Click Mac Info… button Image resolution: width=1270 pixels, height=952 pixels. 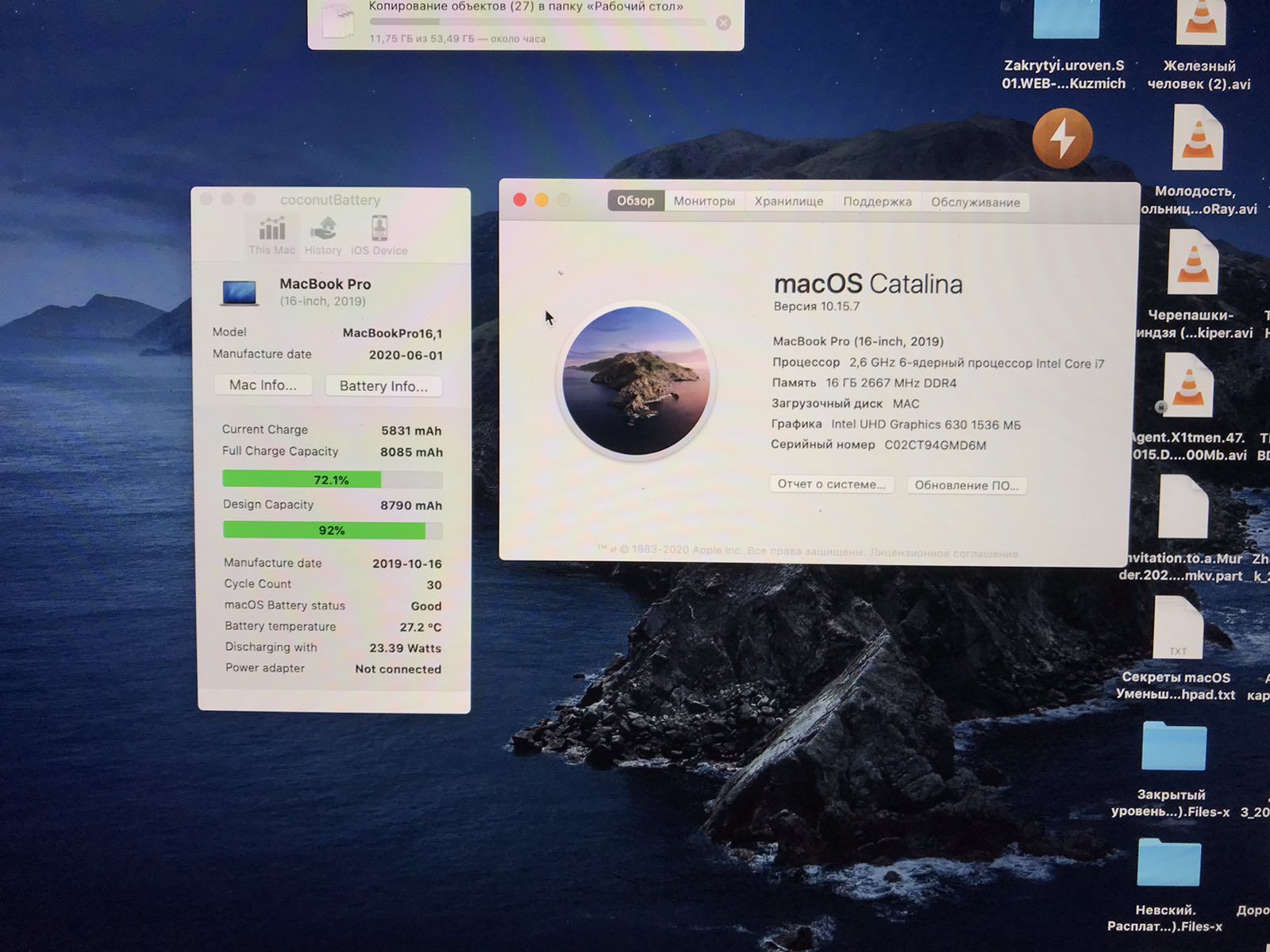pos(263,385)
